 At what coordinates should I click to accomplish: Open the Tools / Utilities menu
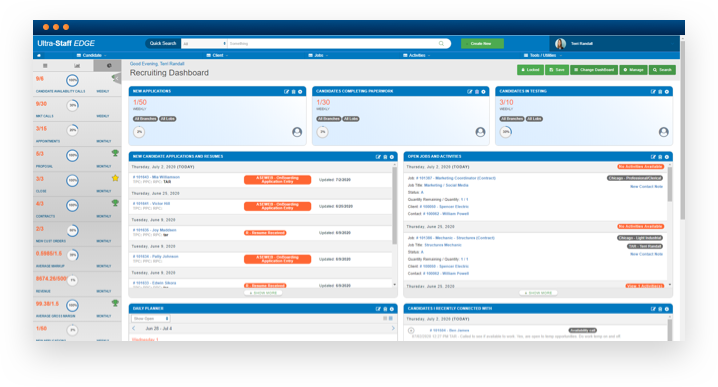pyautogui.click(x=543, y=55)
